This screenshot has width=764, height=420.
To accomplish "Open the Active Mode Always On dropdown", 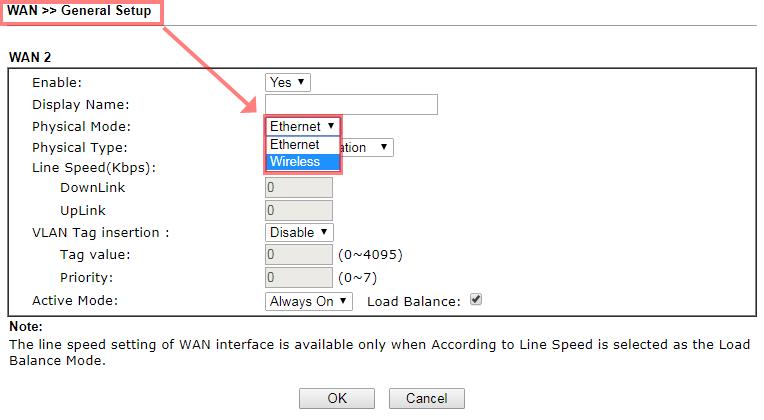I will [309, 300].
